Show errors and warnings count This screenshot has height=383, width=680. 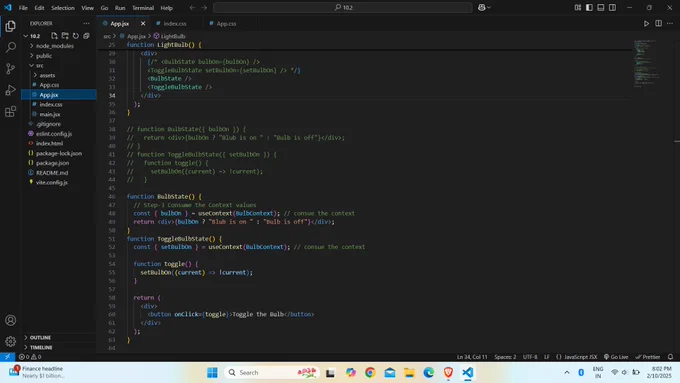[30, 357]
